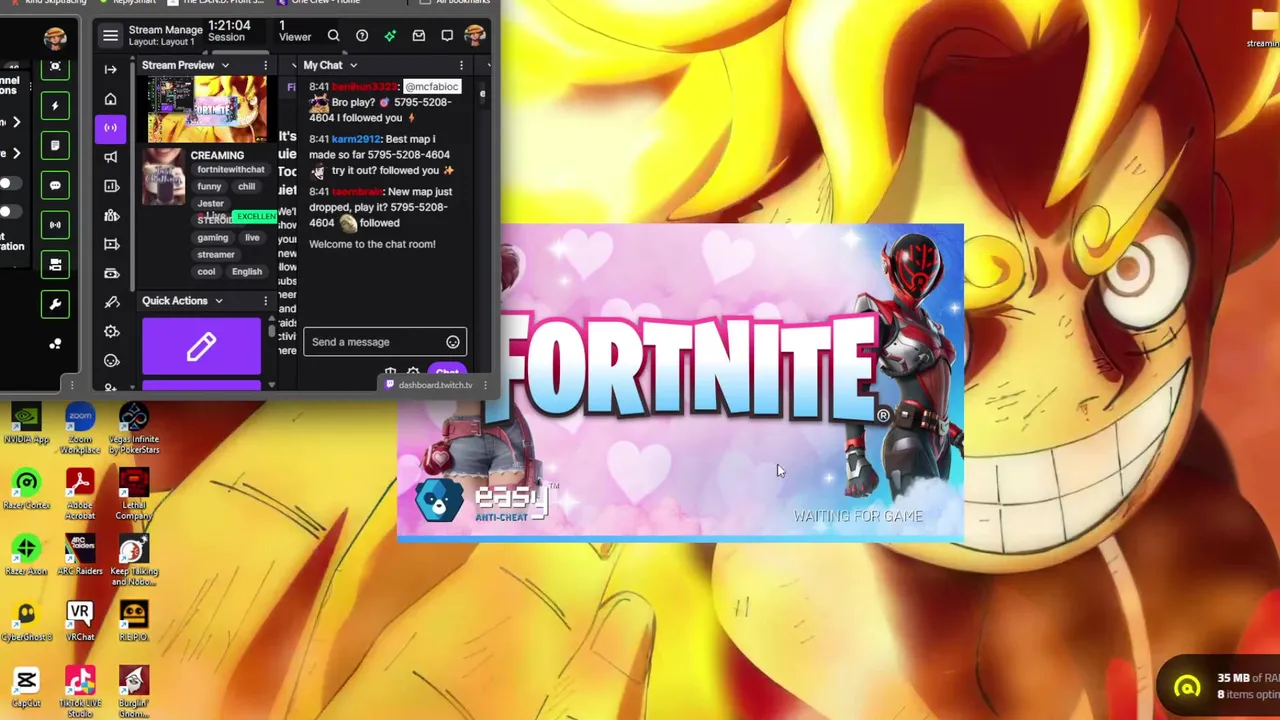Click the 1 Viewer count in header
This screenshot has height=720, width=1280.
294,31
